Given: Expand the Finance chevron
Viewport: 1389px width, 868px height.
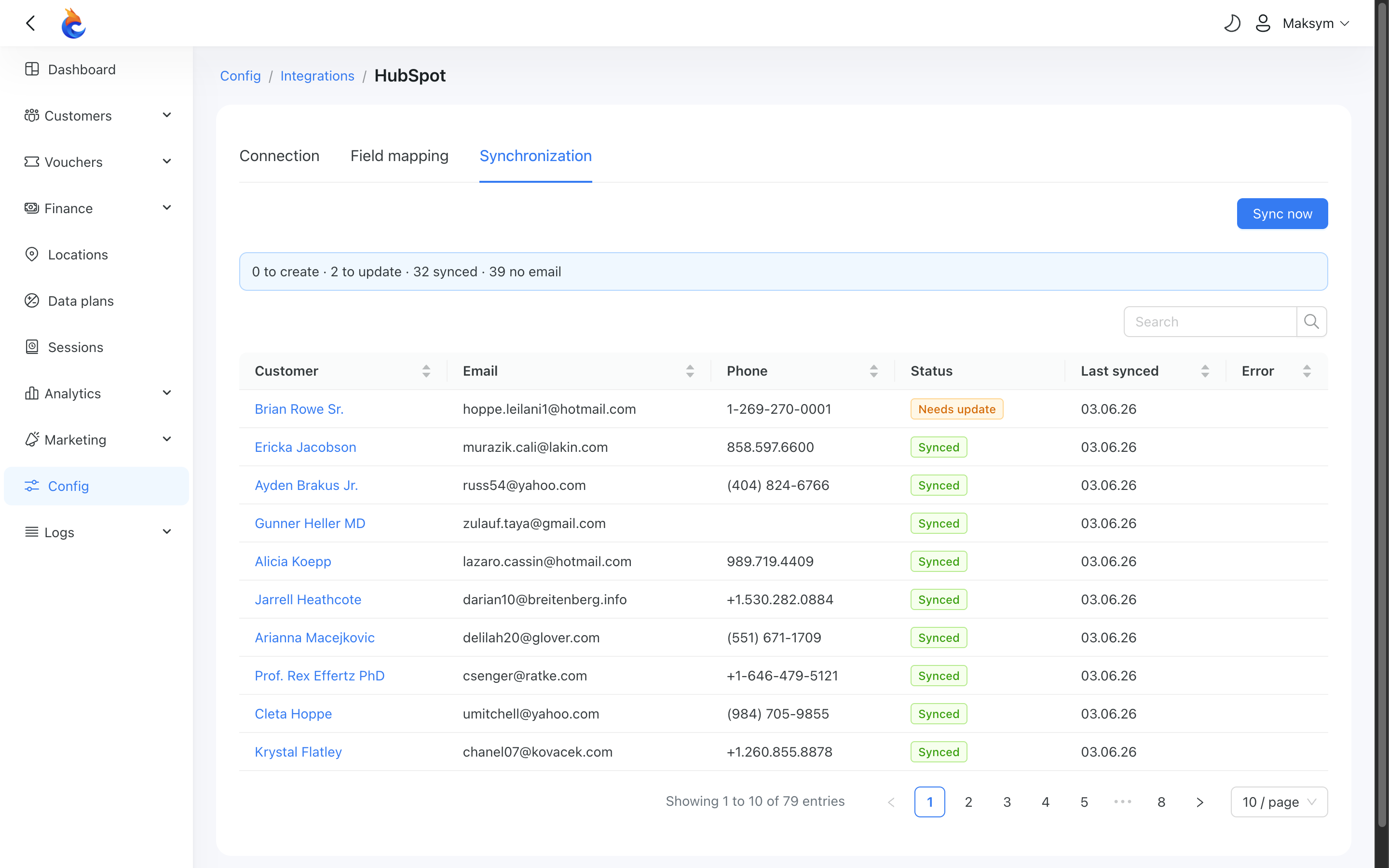Looking at the screenshot, I should coord(167,208).
